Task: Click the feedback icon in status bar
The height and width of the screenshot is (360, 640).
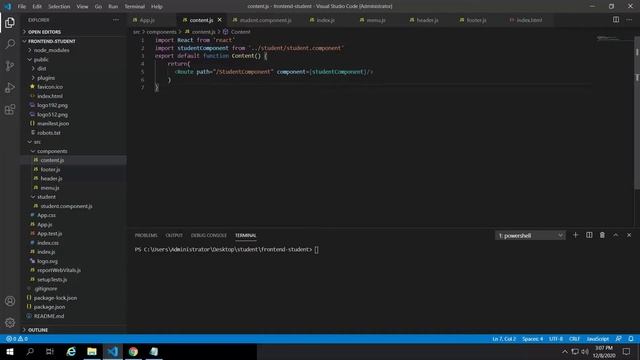Action: [619, 339]
